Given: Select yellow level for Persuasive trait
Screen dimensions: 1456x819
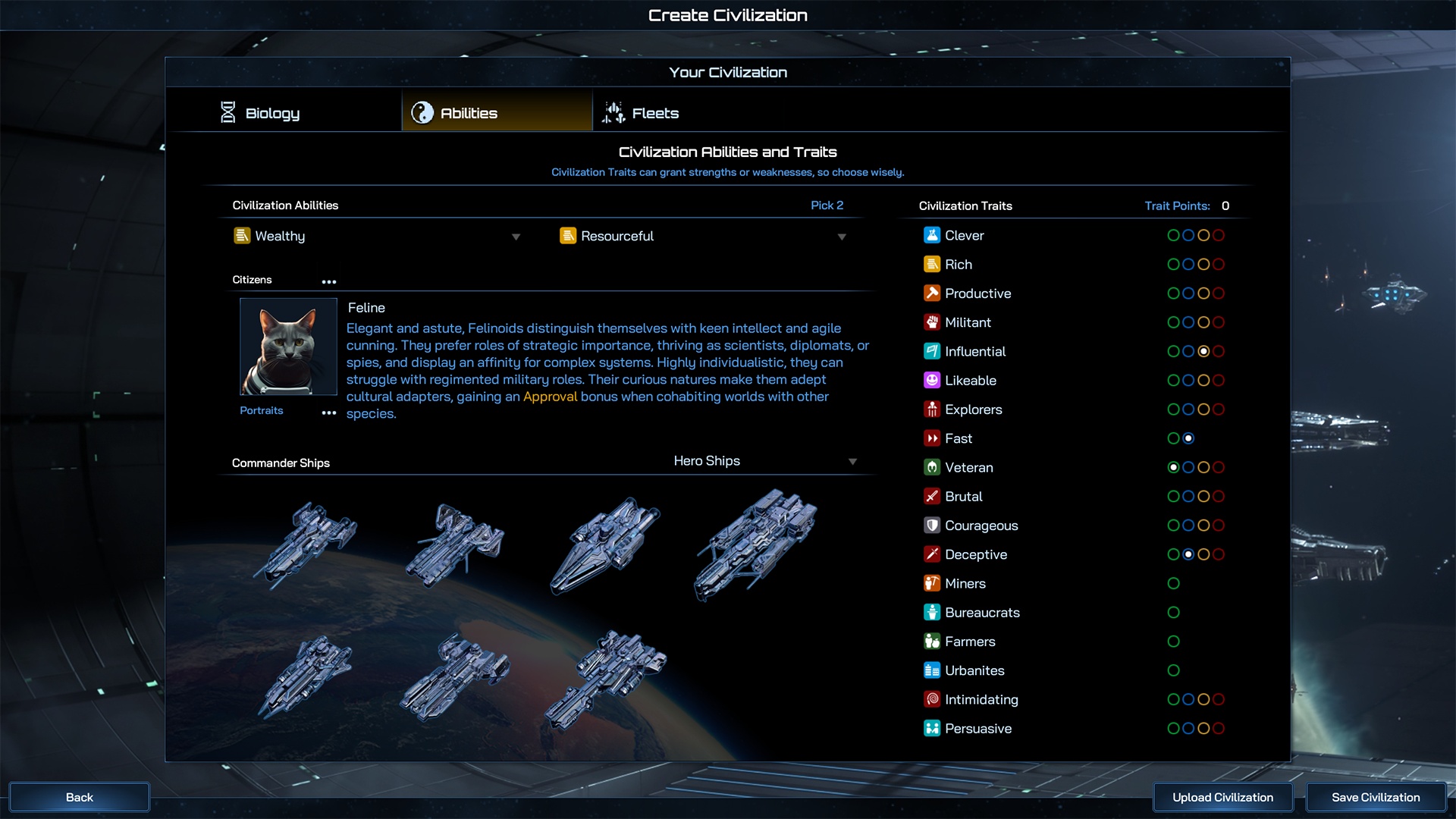Looking at the screenshot, I should pyautogui.click(x=1203, y=728).
